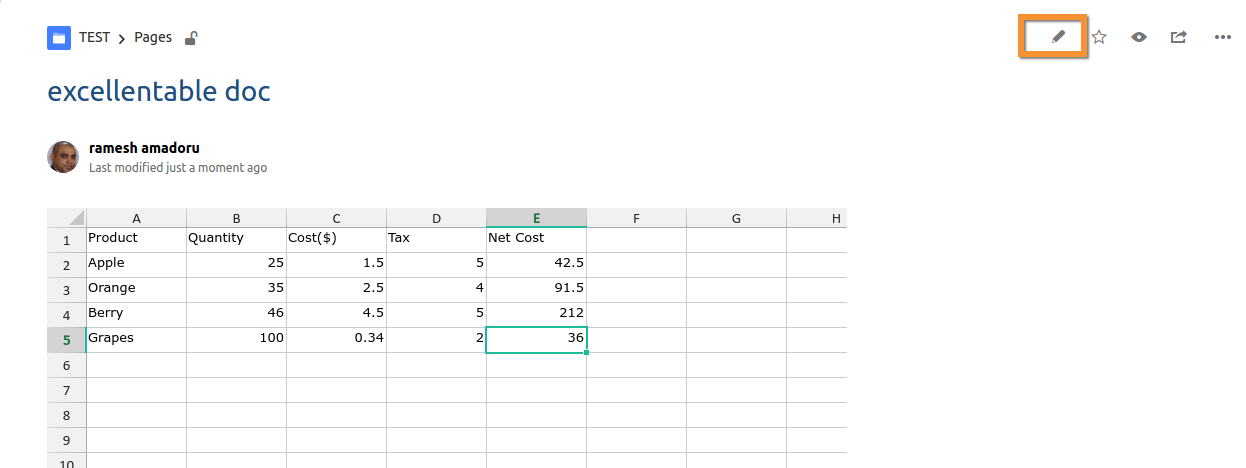Open the TEST space breadcrumb link
The image size is (1246, 468).
coord(95,38)
